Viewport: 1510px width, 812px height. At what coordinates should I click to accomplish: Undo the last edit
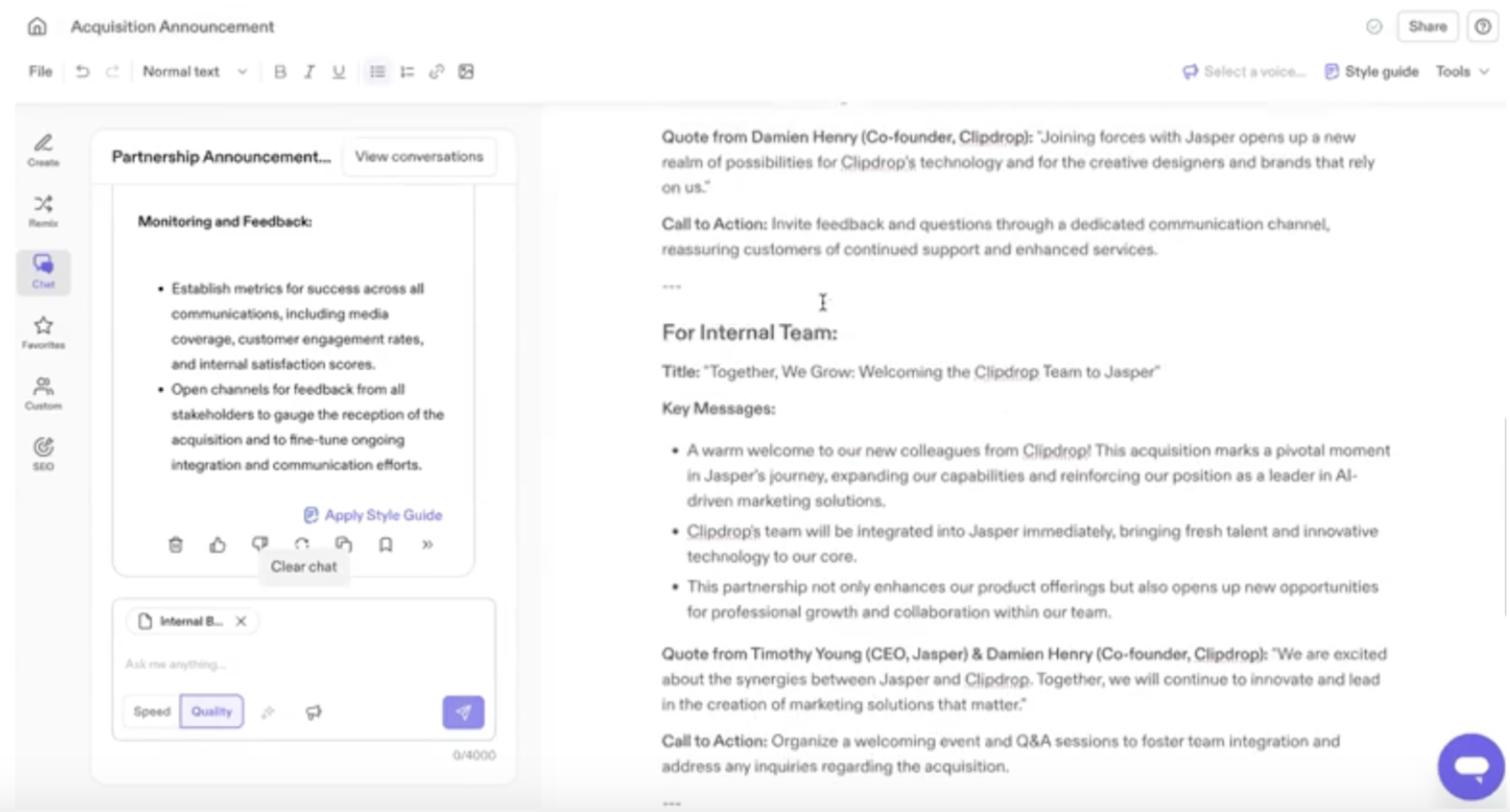click(x=82, y=72)
